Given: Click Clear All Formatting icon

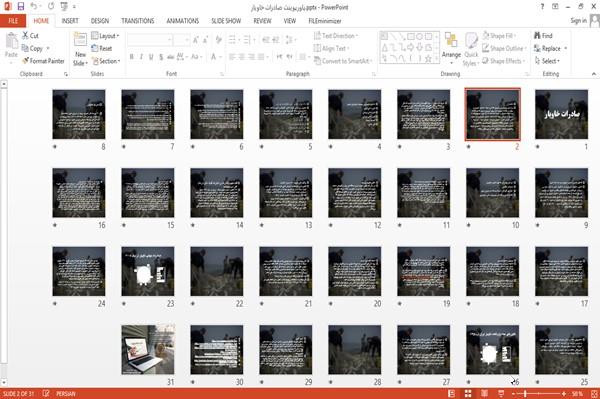Looking at the screenshot, I should 218,39.
